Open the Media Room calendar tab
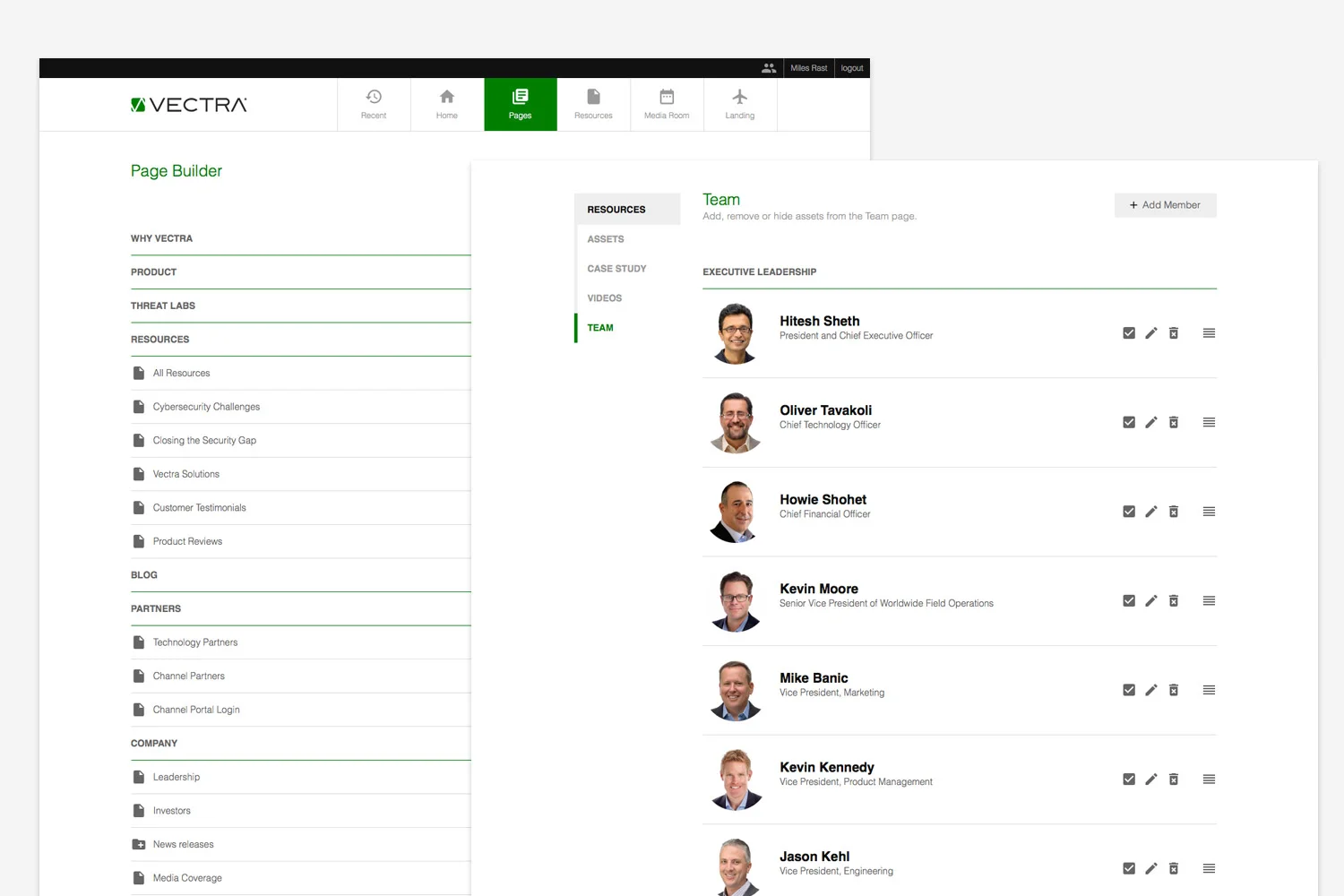The image size is (1344, 896). (667, 105)
